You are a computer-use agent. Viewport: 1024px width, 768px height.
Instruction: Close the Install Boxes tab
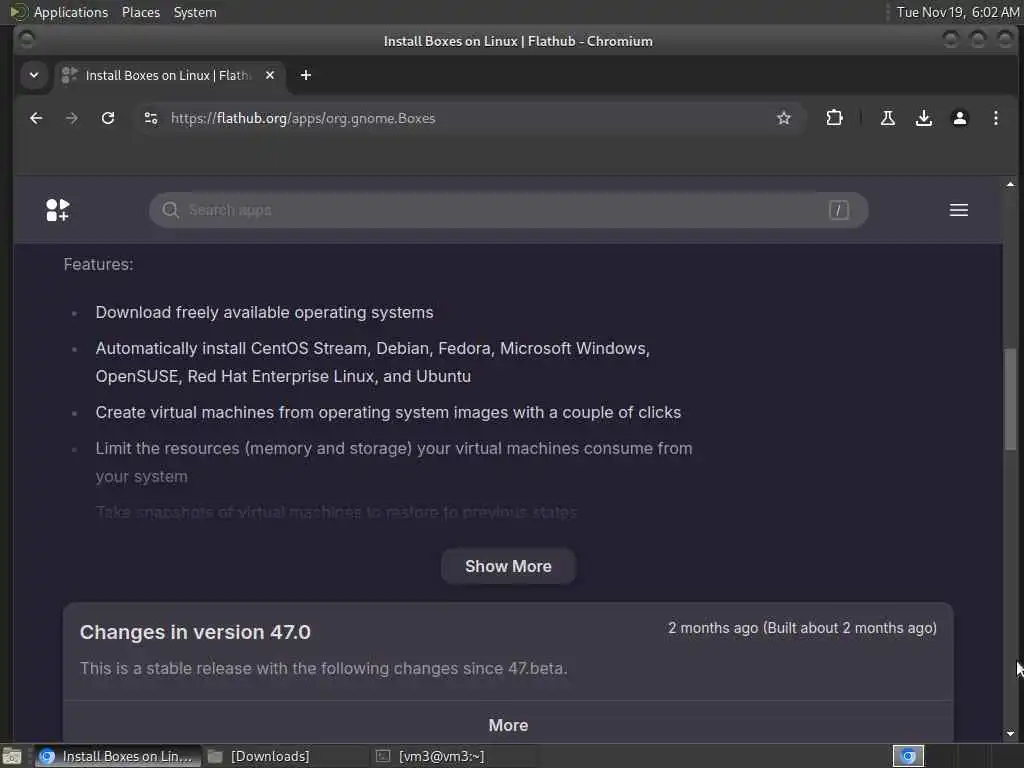[270, 75]
